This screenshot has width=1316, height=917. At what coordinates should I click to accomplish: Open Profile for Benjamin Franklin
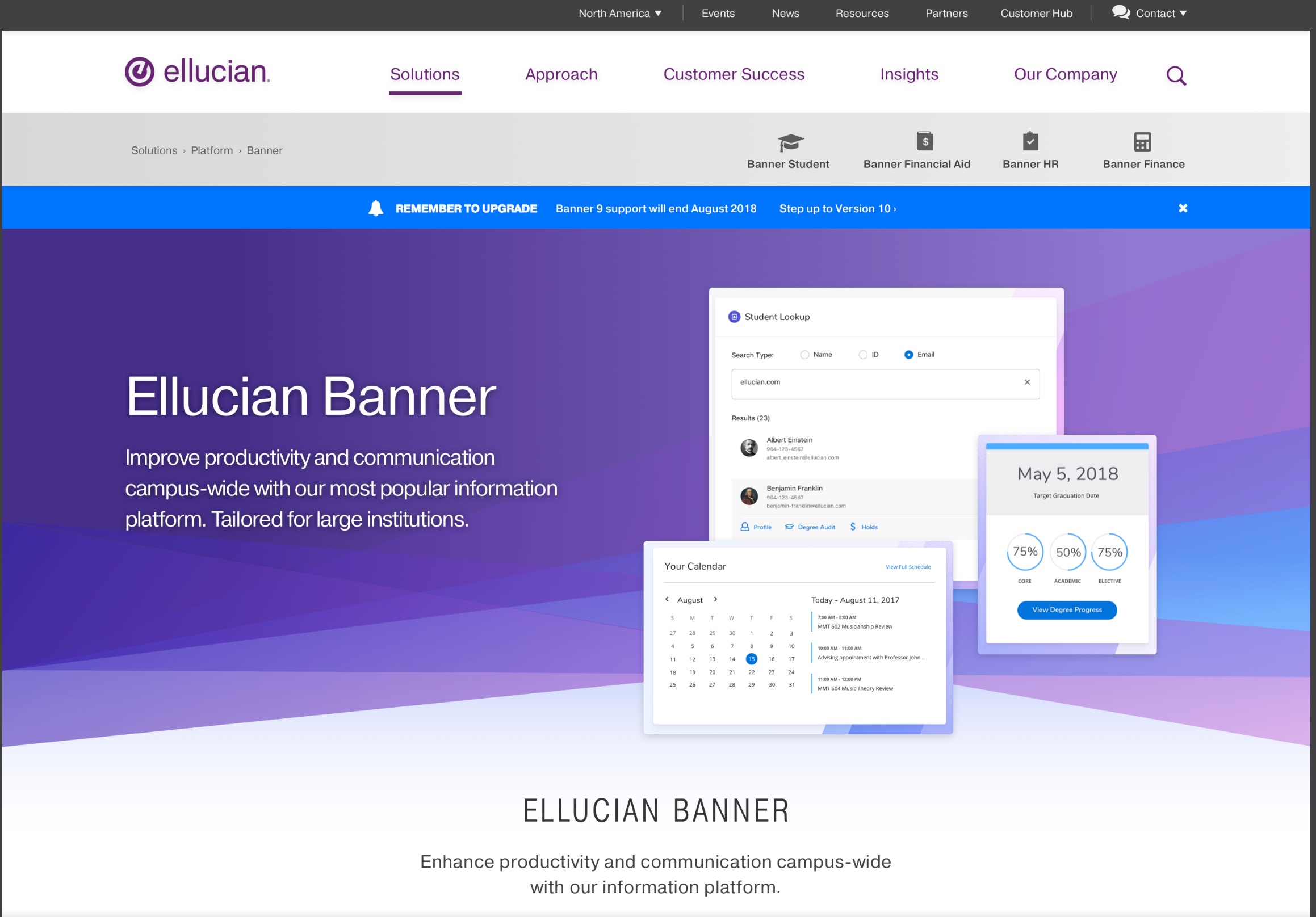coord(756,527)
